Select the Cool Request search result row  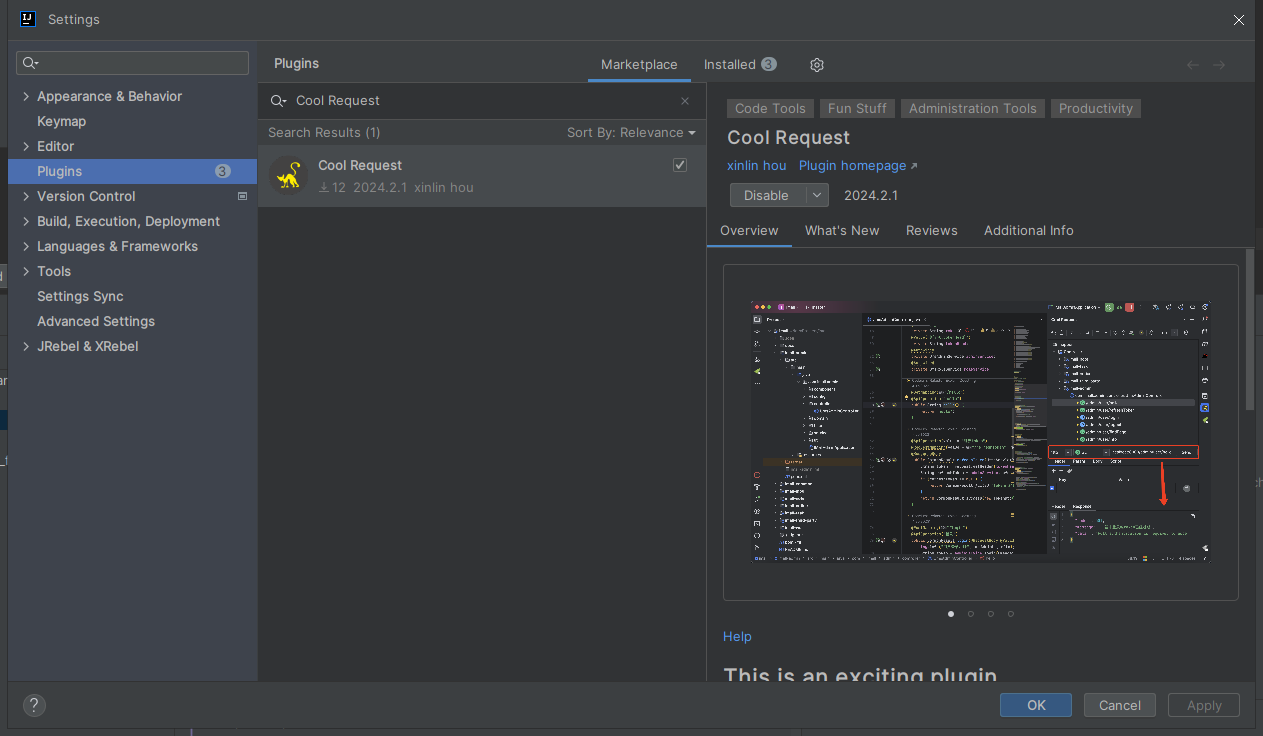pos(482,176)
